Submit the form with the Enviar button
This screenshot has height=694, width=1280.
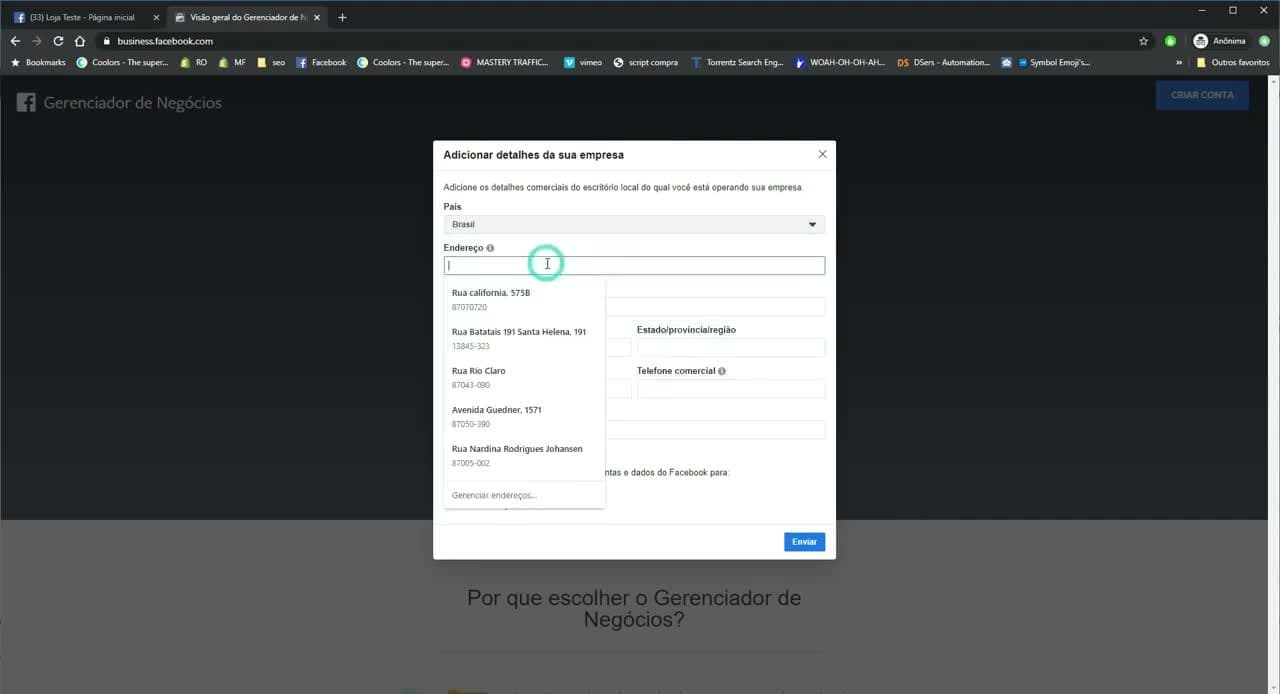pos(804,541)
